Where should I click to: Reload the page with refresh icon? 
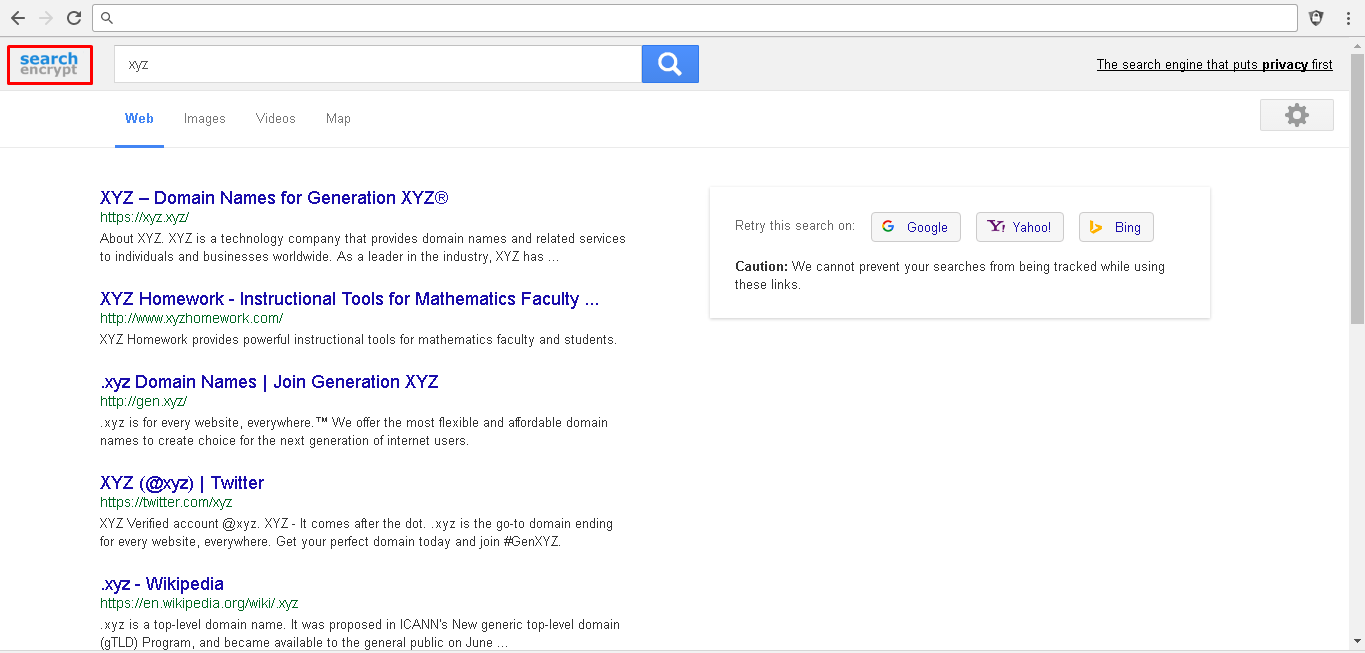(x=74, y=18)
